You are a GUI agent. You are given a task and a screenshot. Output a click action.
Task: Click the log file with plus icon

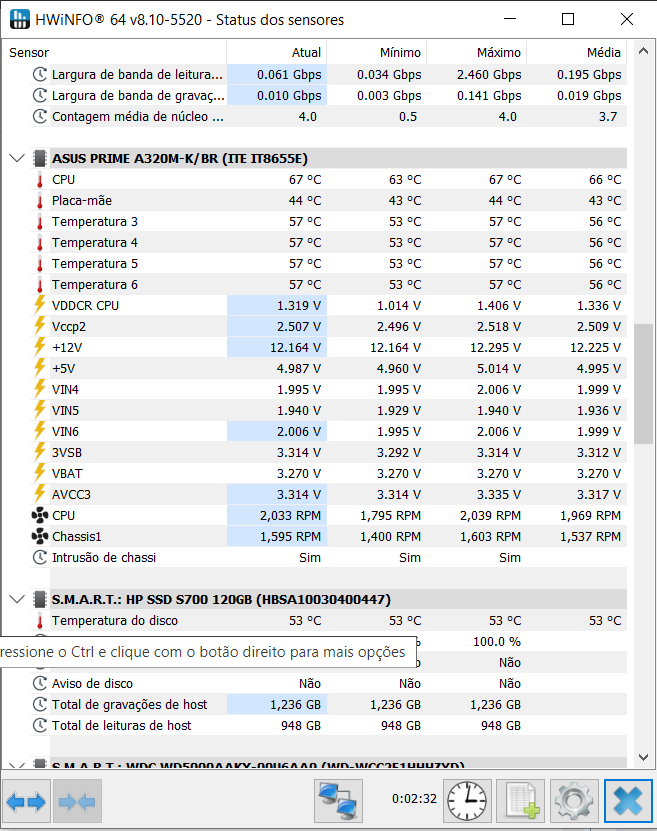click(x=521, y=801)
